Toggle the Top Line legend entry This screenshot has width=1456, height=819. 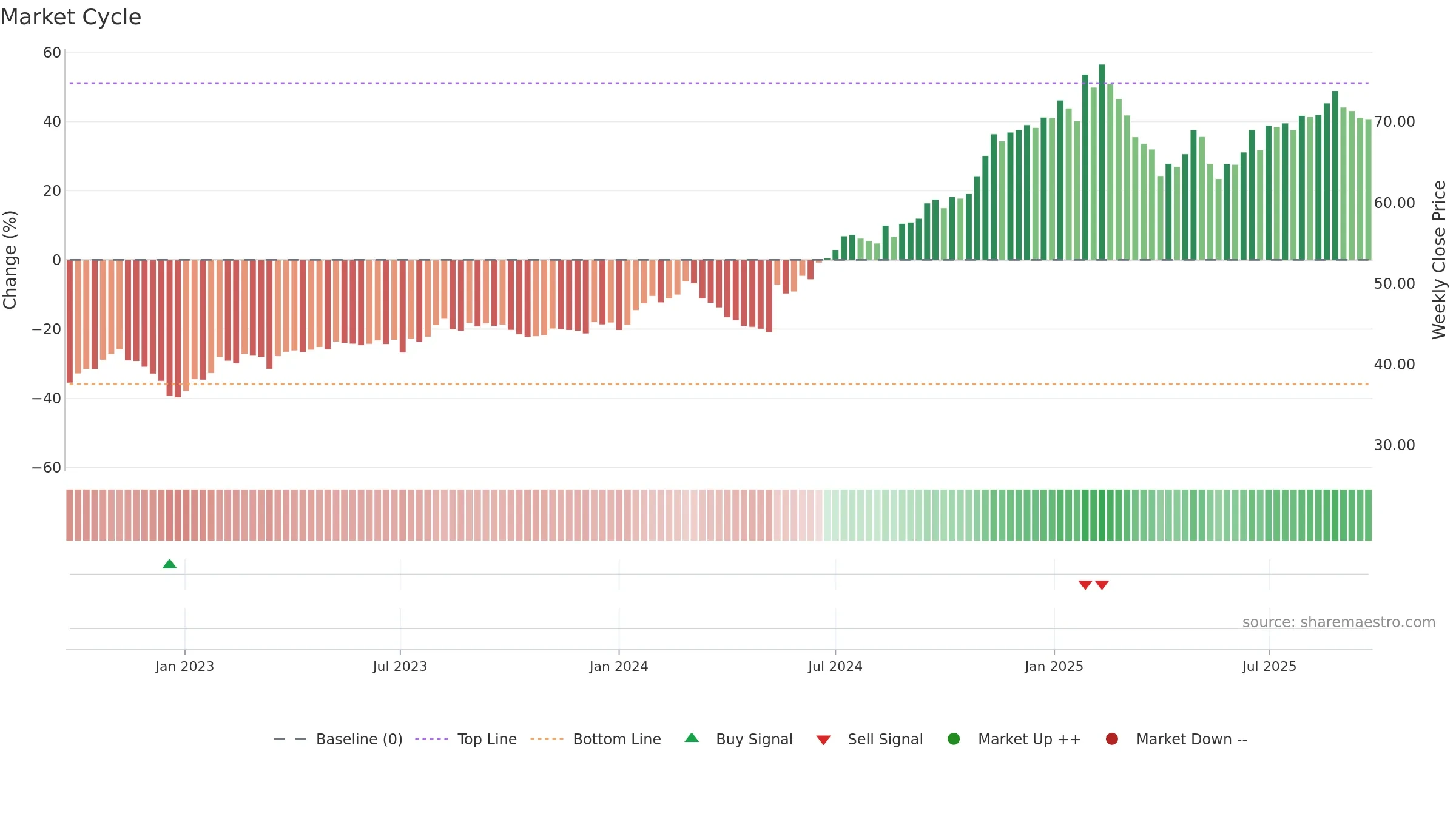point(466,739)
